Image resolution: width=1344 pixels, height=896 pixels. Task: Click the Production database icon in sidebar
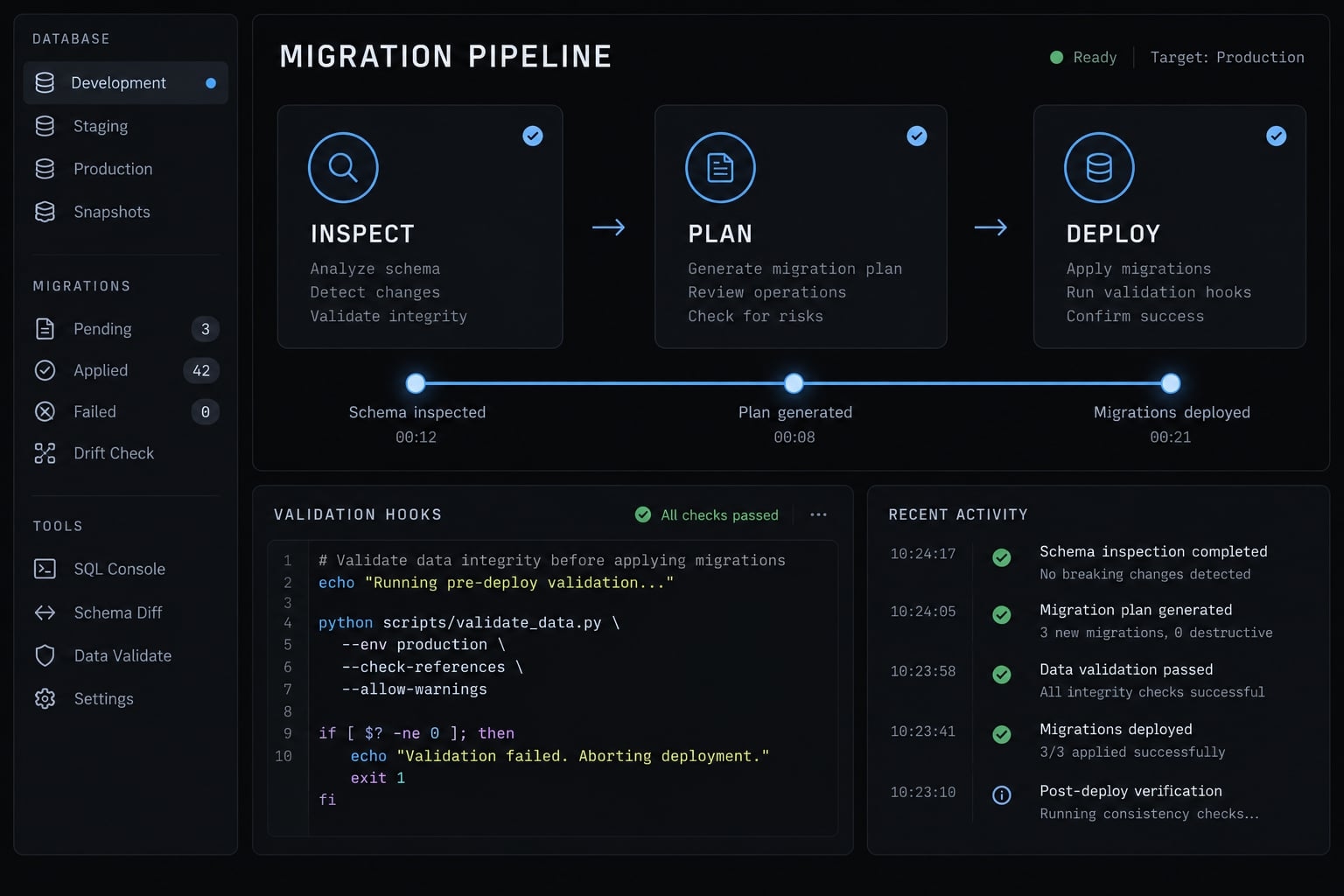45,169
